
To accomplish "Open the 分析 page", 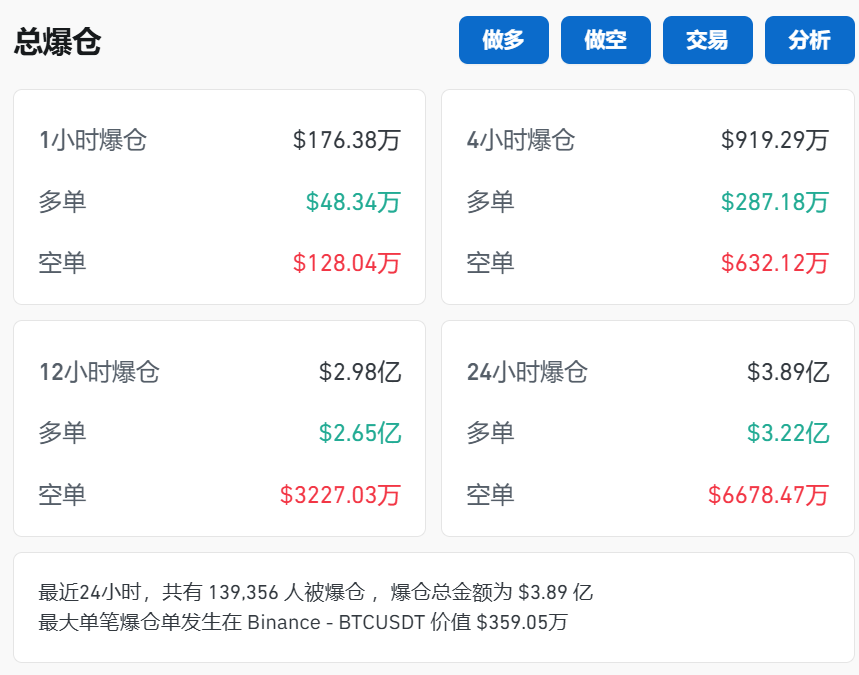I will [810, 40].
